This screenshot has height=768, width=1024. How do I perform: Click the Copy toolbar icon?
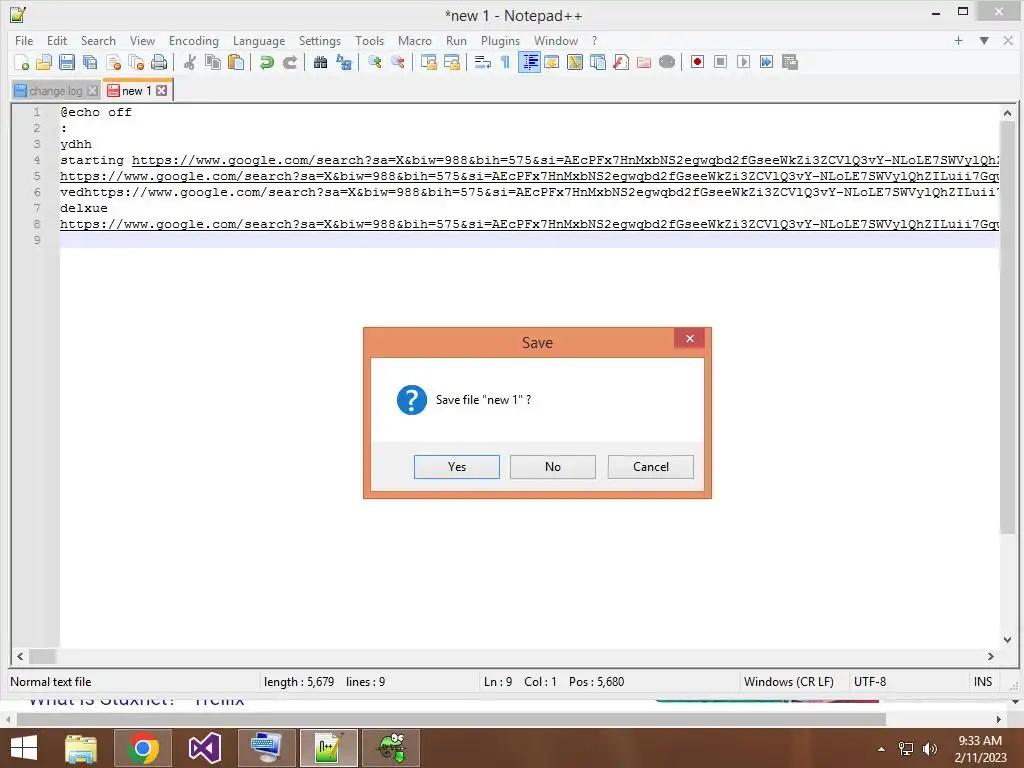[213, 62]
